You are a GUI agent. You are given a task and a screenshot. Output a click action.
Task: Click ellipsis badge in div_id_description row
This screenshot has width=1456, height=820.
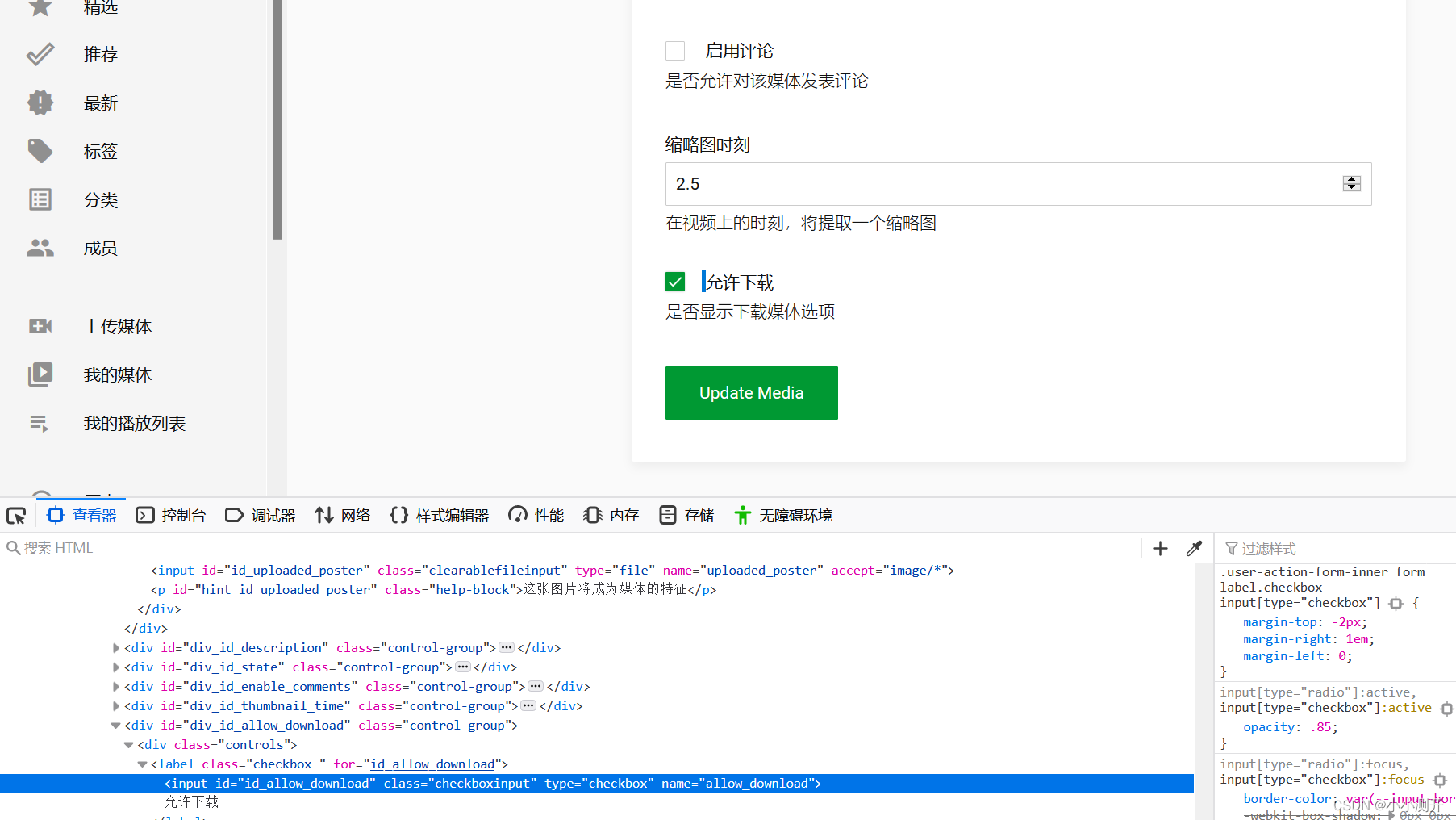[x=507, y=647]
